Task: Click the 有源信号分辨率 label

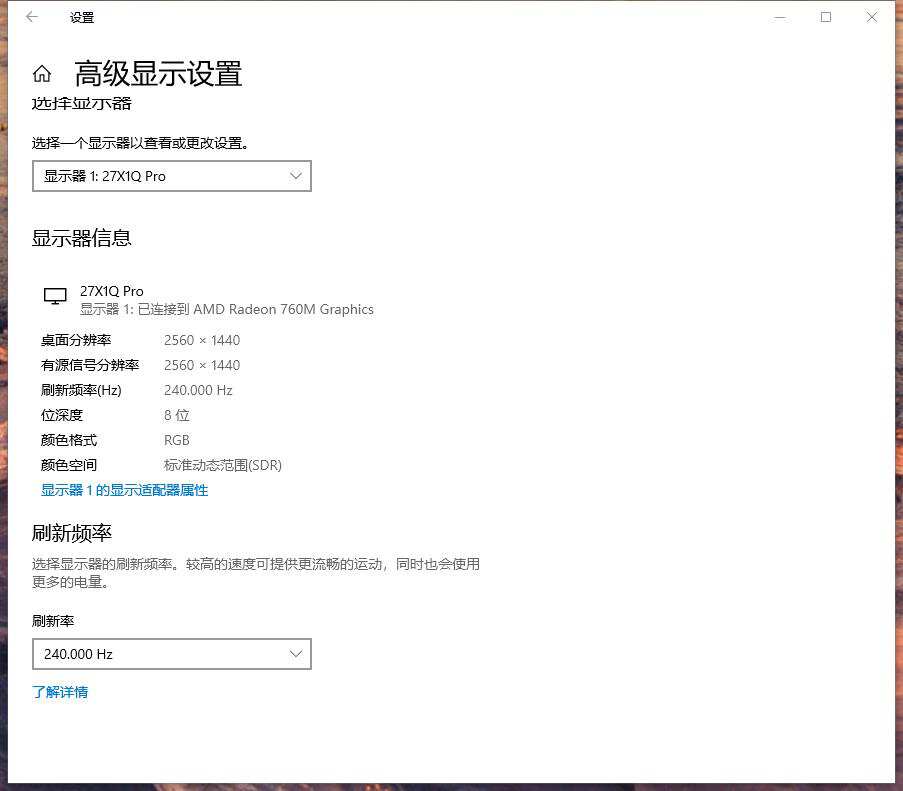Action: point(90,365)
